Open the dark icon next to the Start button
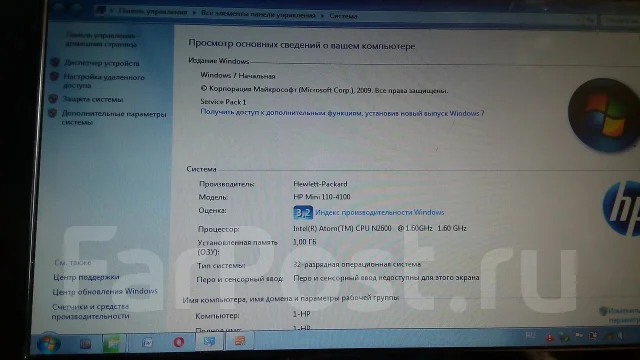 coord(85,344)
